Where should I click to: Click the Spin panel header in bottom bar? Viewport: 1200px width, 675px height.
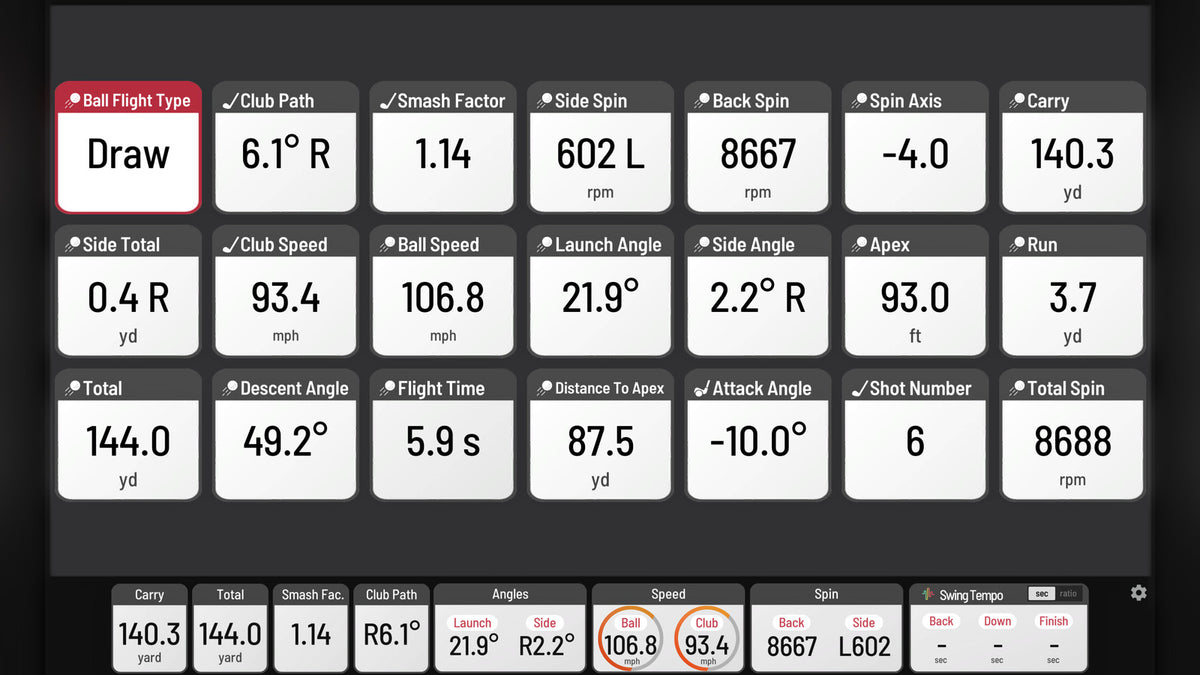(826, 594)
